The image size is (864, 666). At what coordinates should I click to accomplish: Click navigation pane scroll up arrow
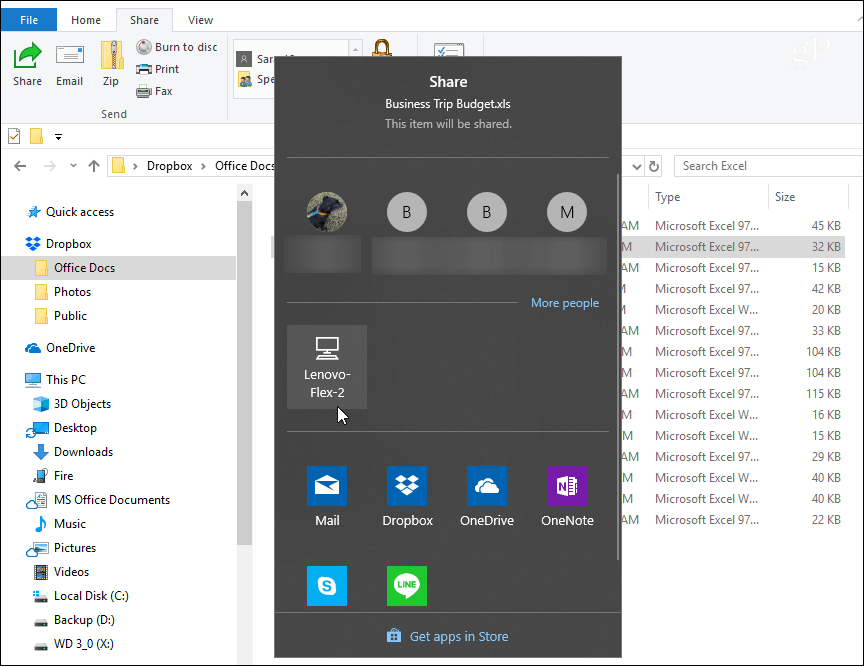click(x=244, y=193)
